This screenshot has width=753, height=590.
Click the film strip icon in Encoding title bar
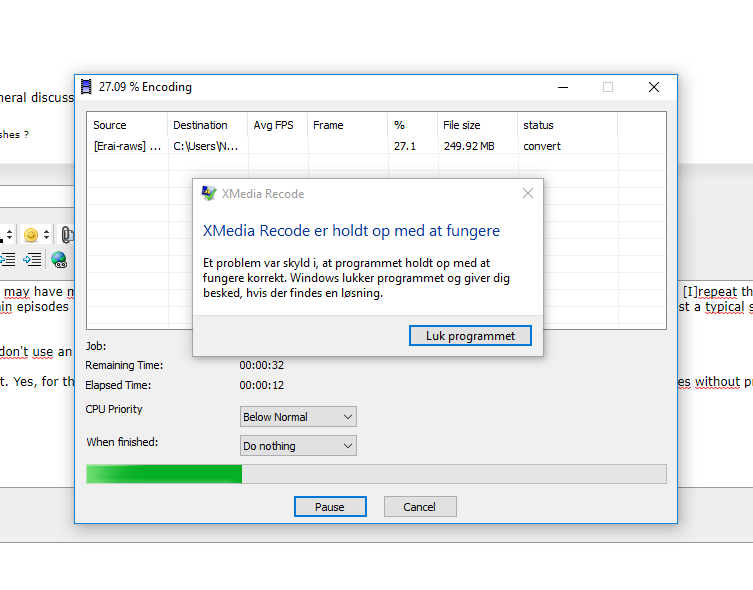pyautogui.click(x=86, y=87)
